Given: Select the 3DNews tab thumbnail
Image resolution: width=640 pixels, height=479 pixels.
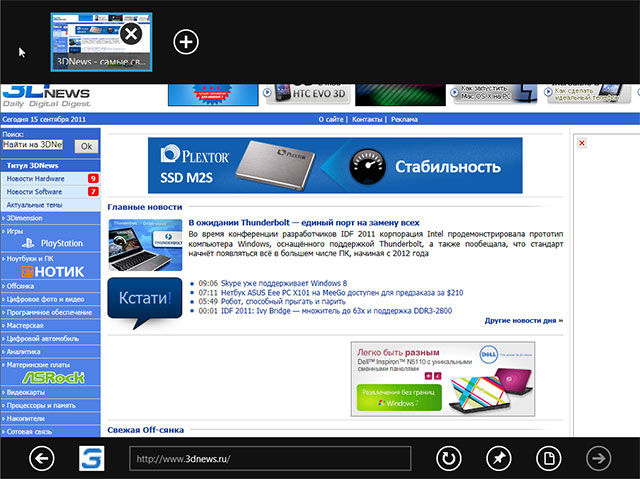Looking at the screenshot, I should [101, 42].
